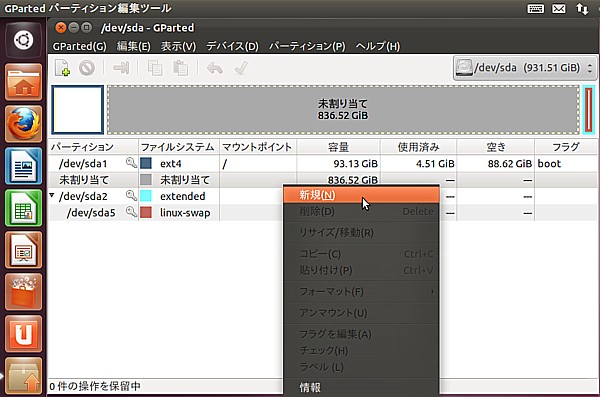Select the 未割り当て row in partition list
This screenshot has width=600, height=397.
pyautogui.click(x=322, y=180)
